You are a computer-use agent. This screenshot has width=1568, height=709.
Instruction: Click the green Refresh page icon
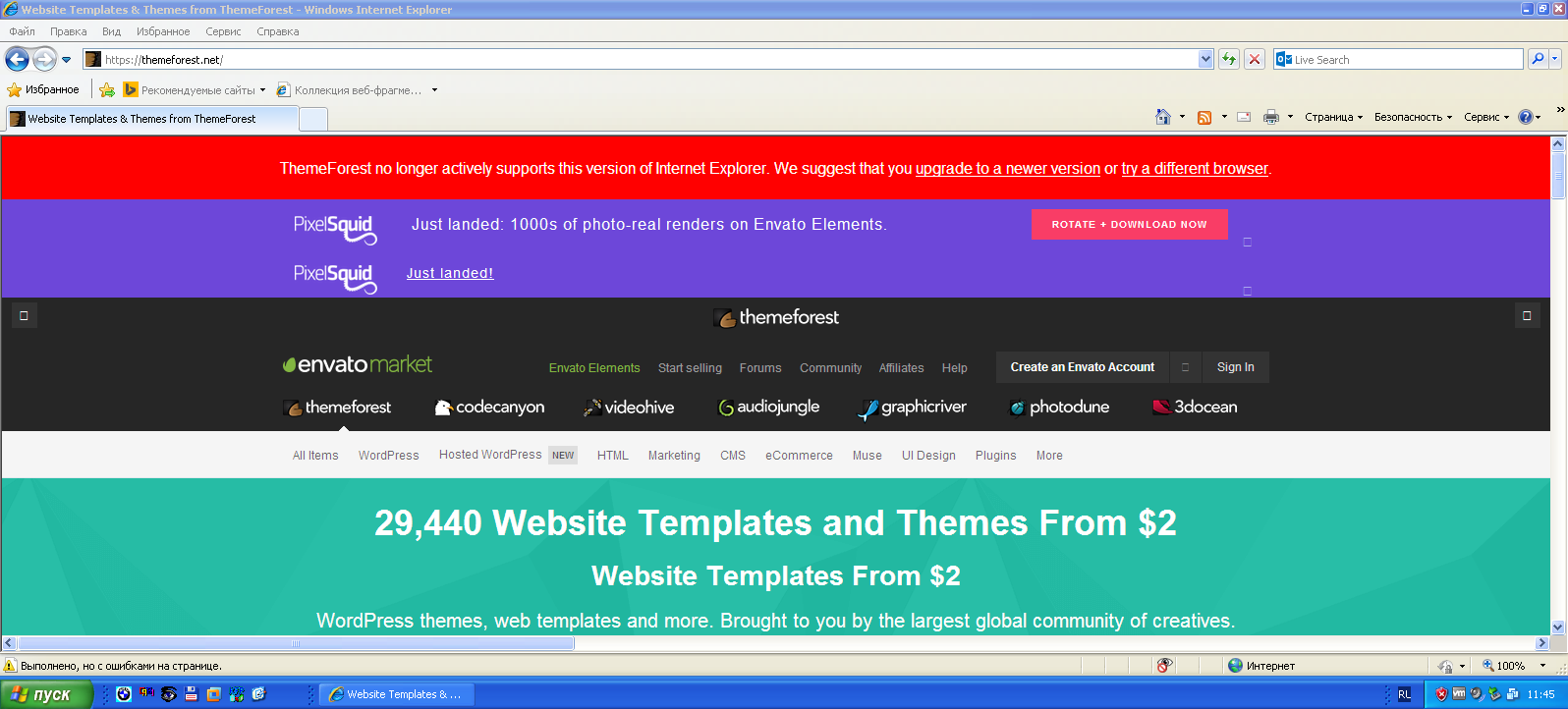coord(1228,59)
